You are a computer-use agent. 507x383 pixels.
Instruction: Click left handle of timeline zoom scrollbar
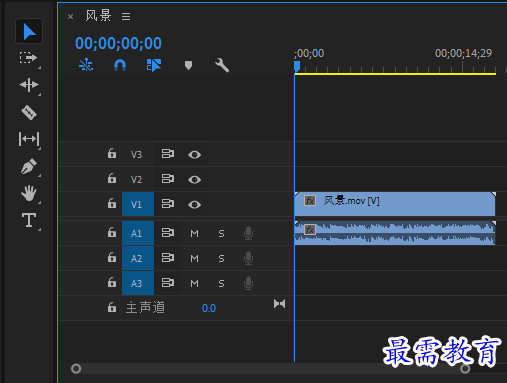[x=76, y=369]
